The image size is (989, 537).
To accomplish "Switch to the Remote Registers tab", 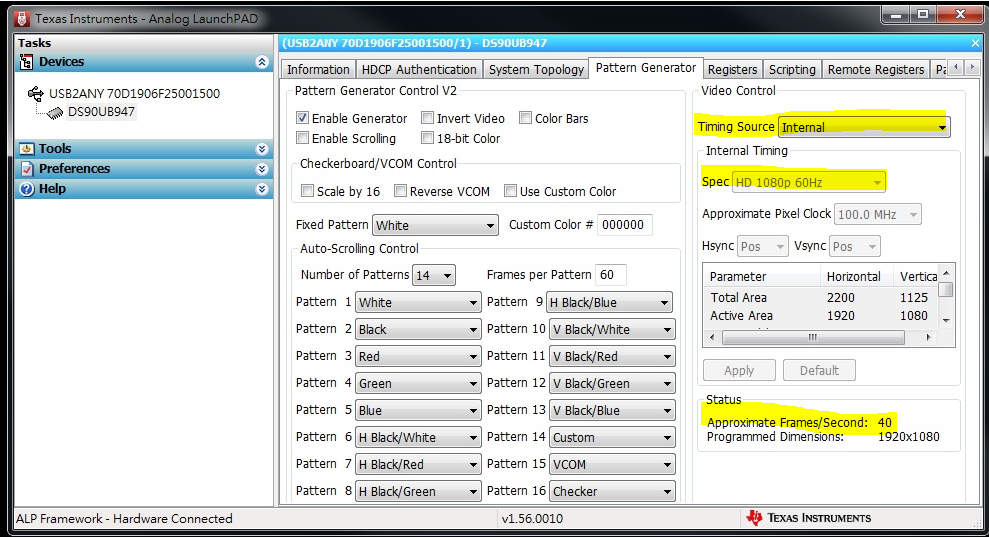I will tap(875, 69).
